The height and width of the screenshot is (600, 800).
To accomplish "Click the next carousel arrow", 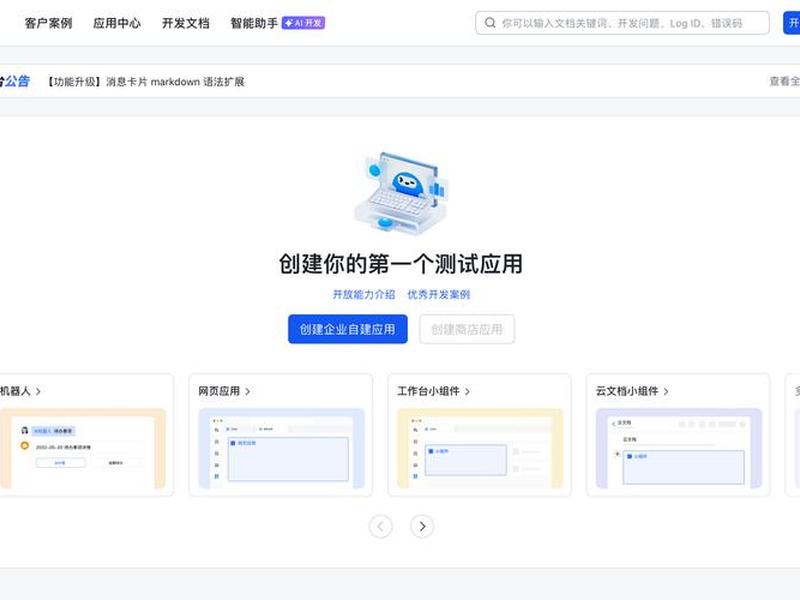I will point(422,527).
